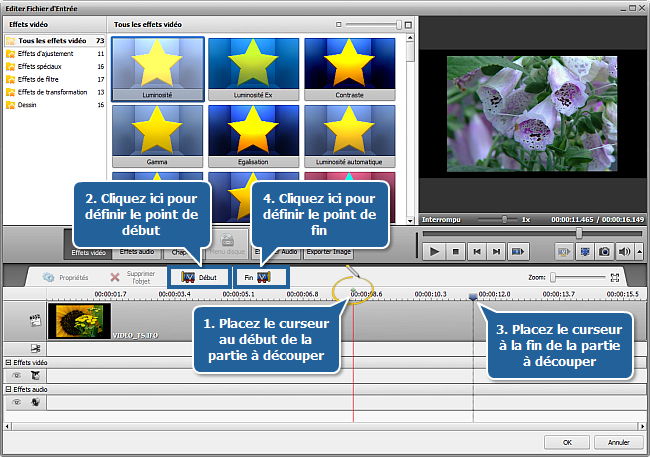Open Propriétés in the timeline toolbar
Viewport: 650px width, 457px height.
(x=66, y=277)
